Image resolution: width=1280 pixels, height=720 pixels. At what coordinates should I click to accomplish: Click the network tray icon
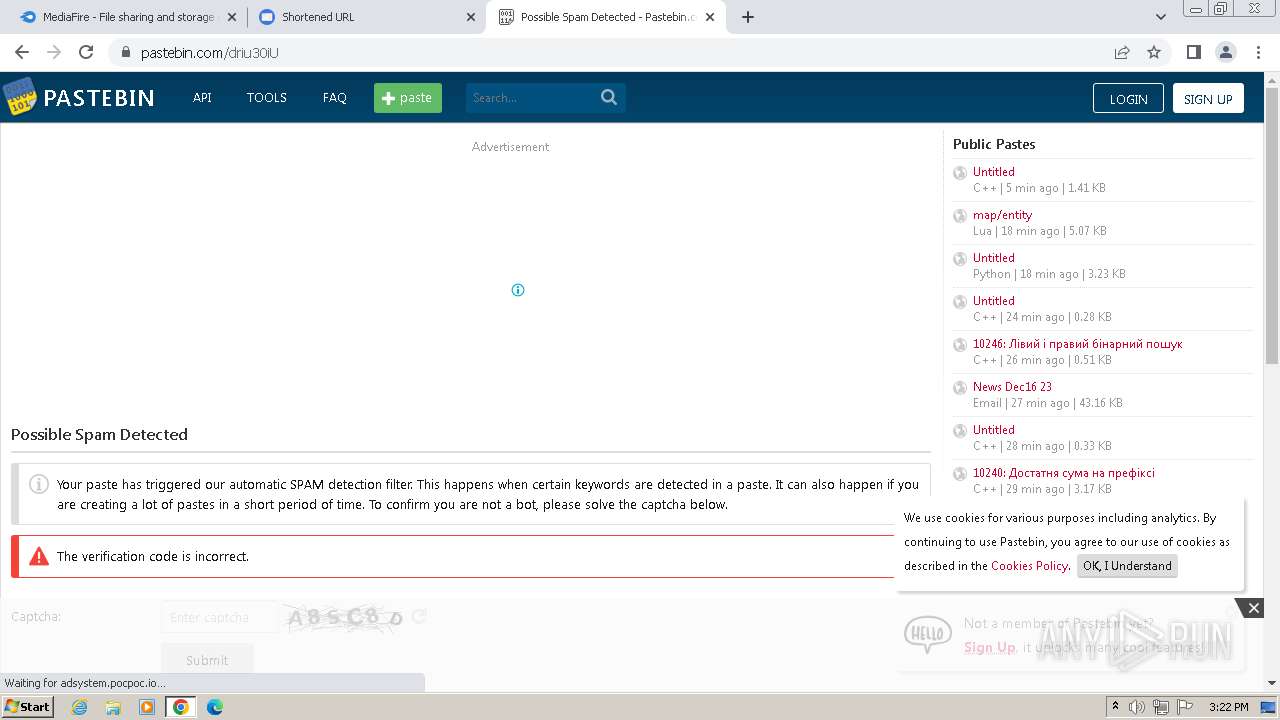click(1160, 707)
